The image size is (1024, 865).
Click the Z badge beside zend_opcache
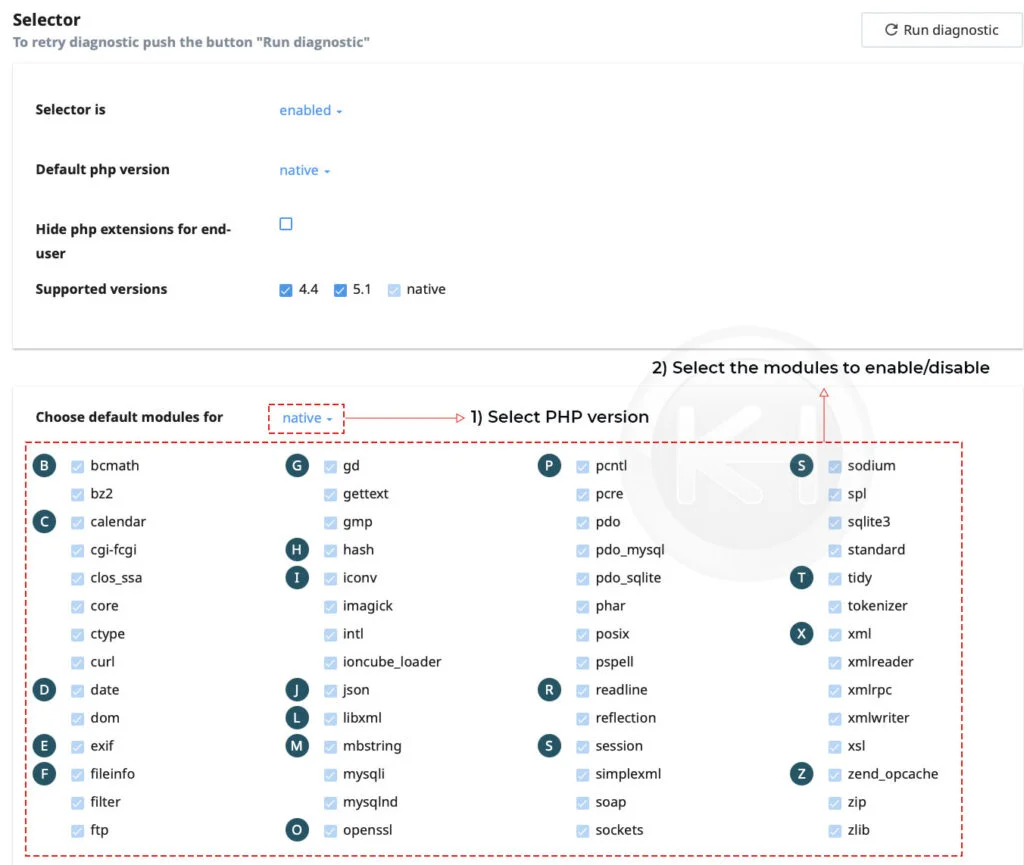click(x=801, y=773)
